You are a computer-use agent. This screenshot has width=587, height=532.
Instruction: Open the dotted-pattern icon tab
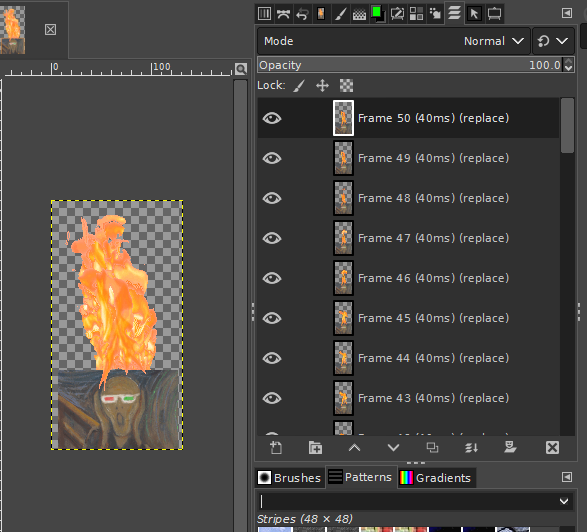point(359,14)
